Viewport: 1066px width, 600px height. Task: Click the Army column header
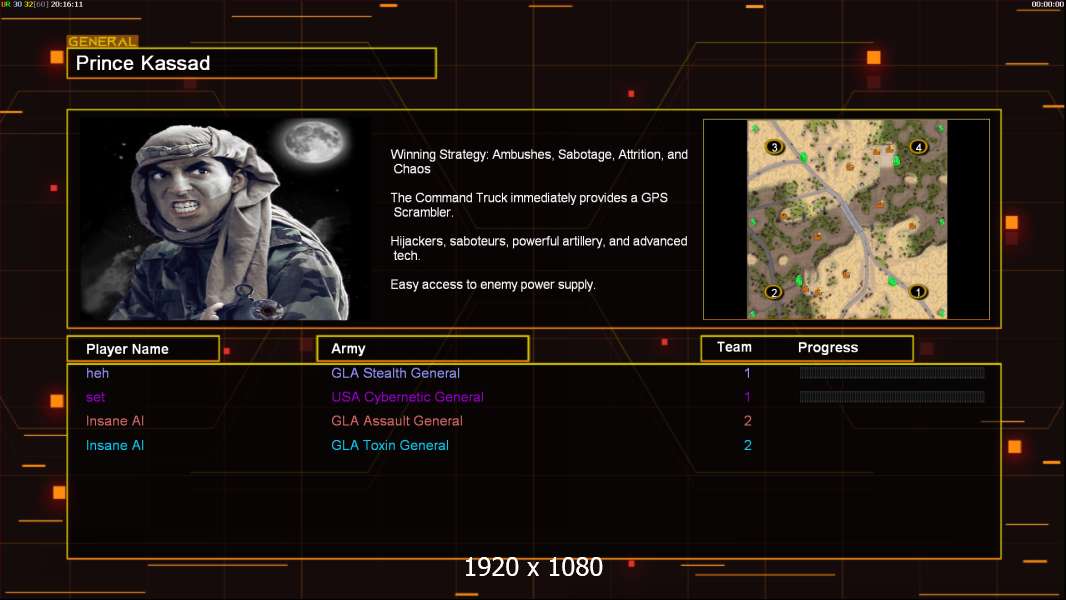[422, 349]
